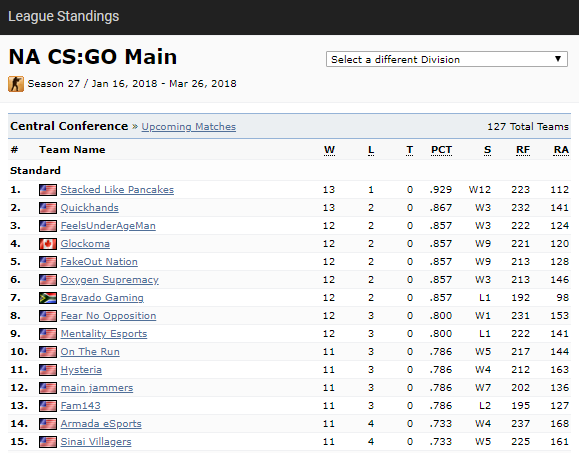Open Armada eSports team link
Viewport: 579px width, 453px height.
point(101,424)
